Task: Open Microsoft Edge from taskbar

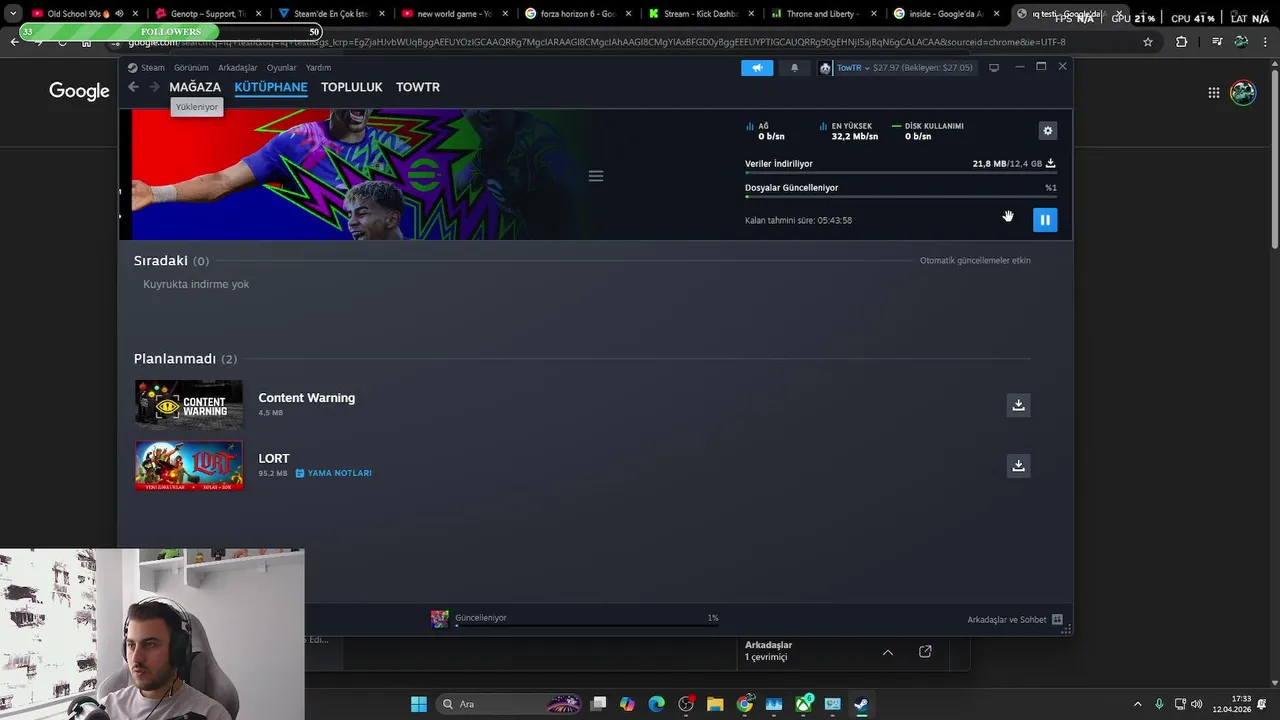Action: coord(656,704)
